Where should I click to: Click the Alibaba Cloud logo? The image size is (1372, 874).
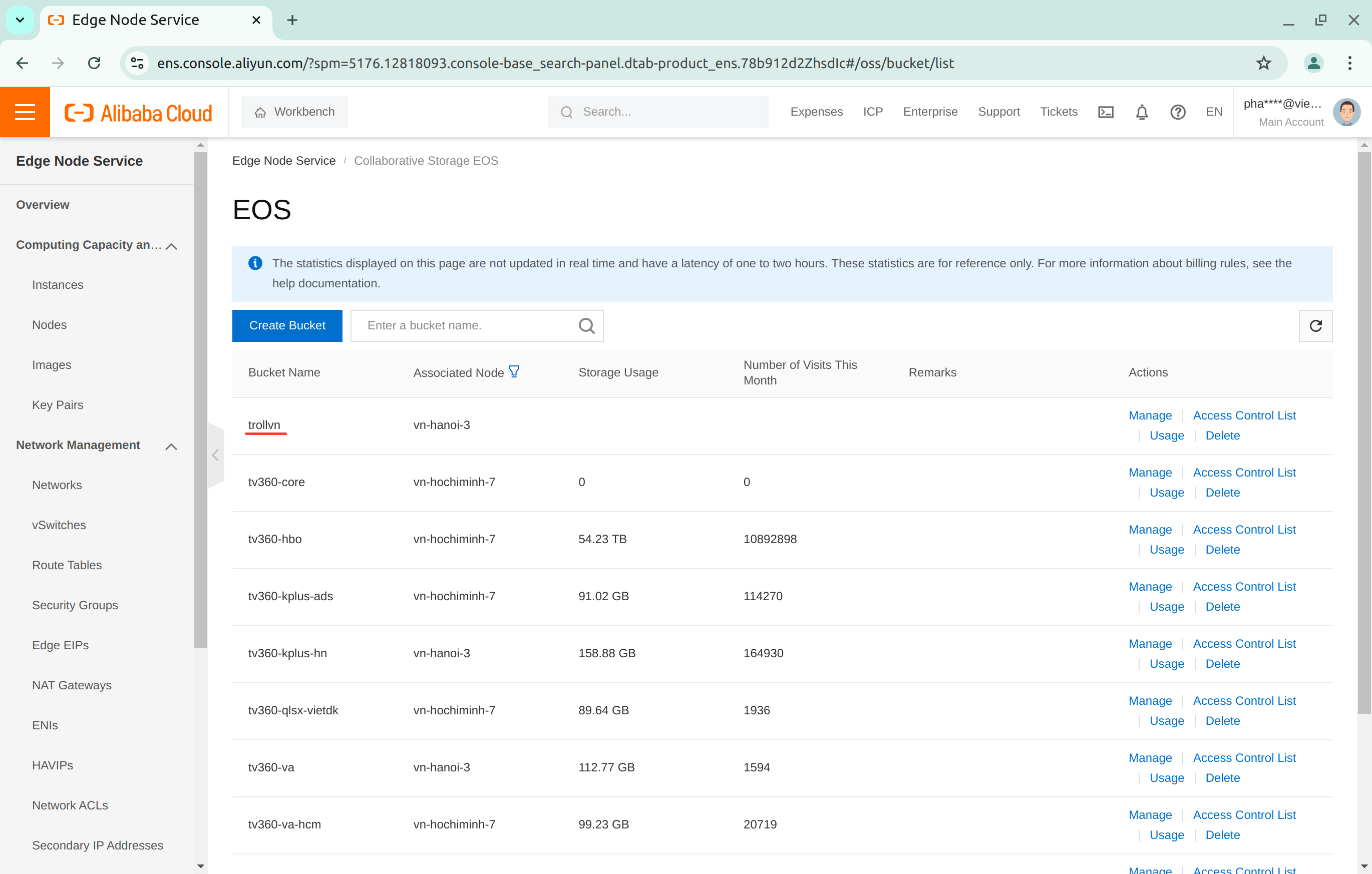[x=139, y=112]
